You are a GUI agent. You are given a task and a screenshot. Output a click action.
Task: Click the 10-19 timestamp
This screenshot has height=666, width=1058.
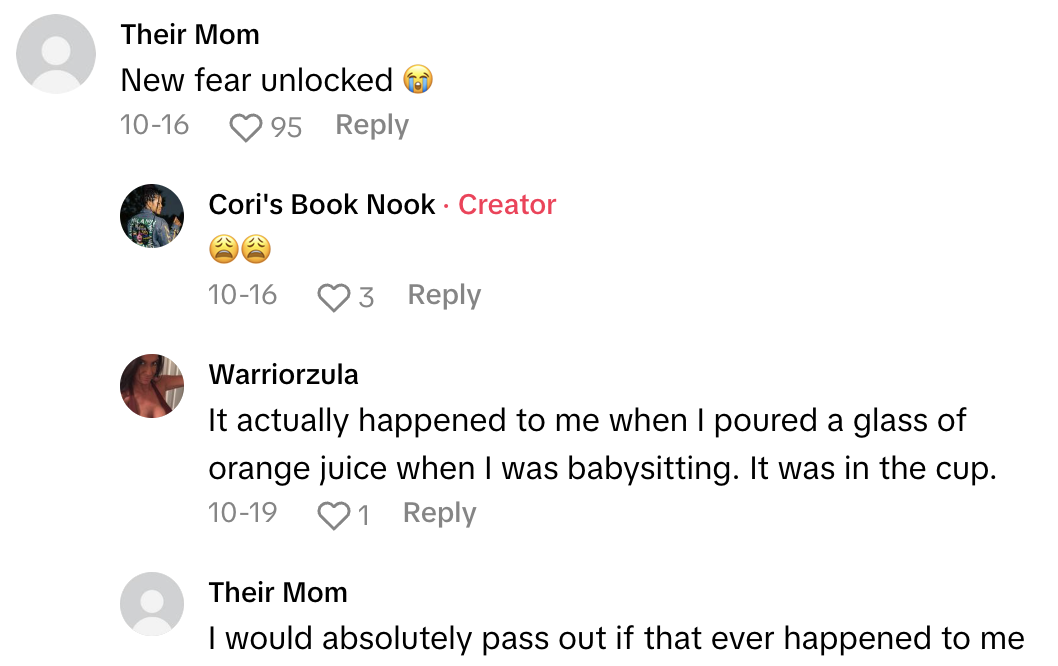click(x=242, y=514)
